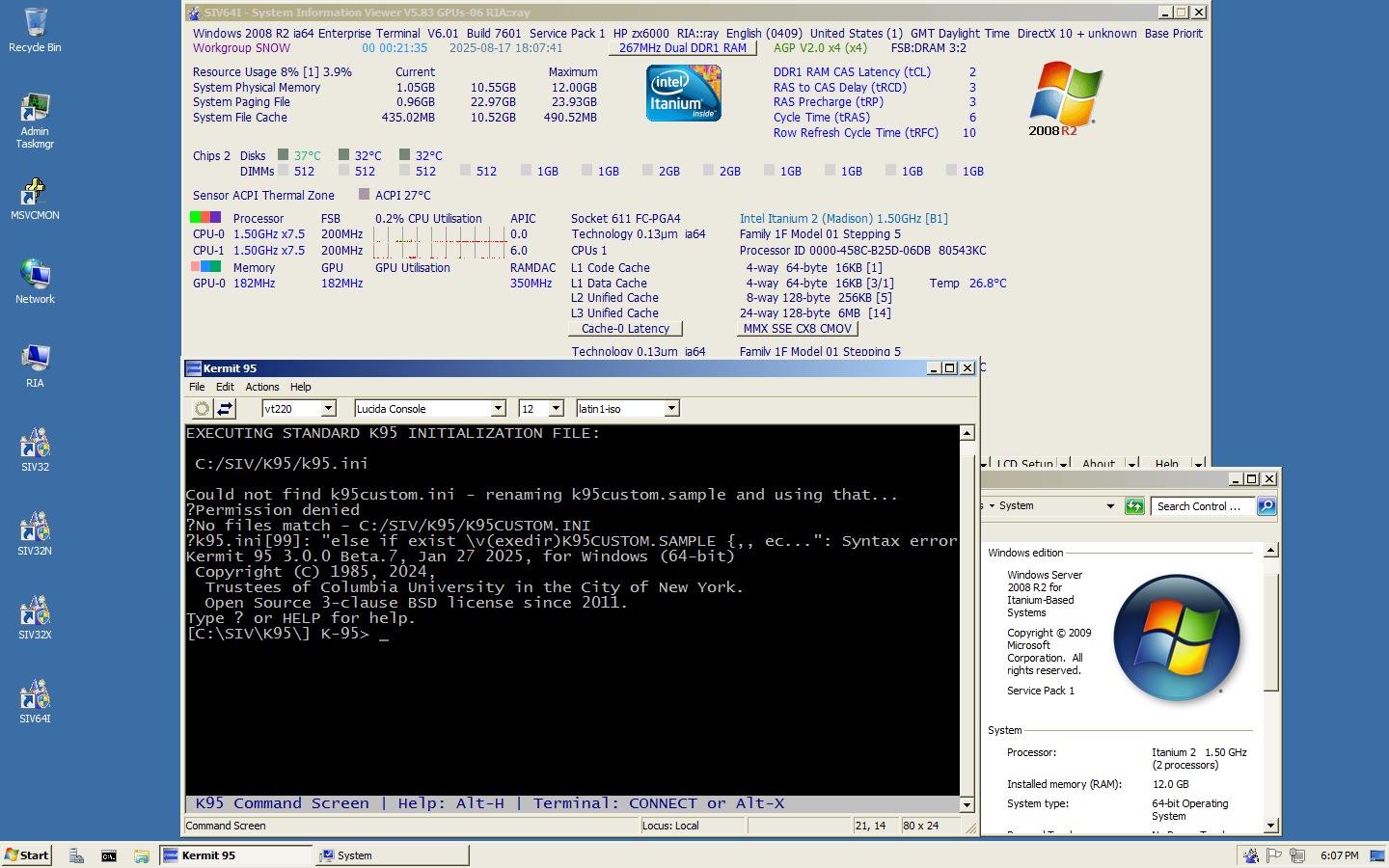Click the System window scrollbar up arrow
The image size is (1389, 868).
pyautogui.click(x=1271, y=550)
